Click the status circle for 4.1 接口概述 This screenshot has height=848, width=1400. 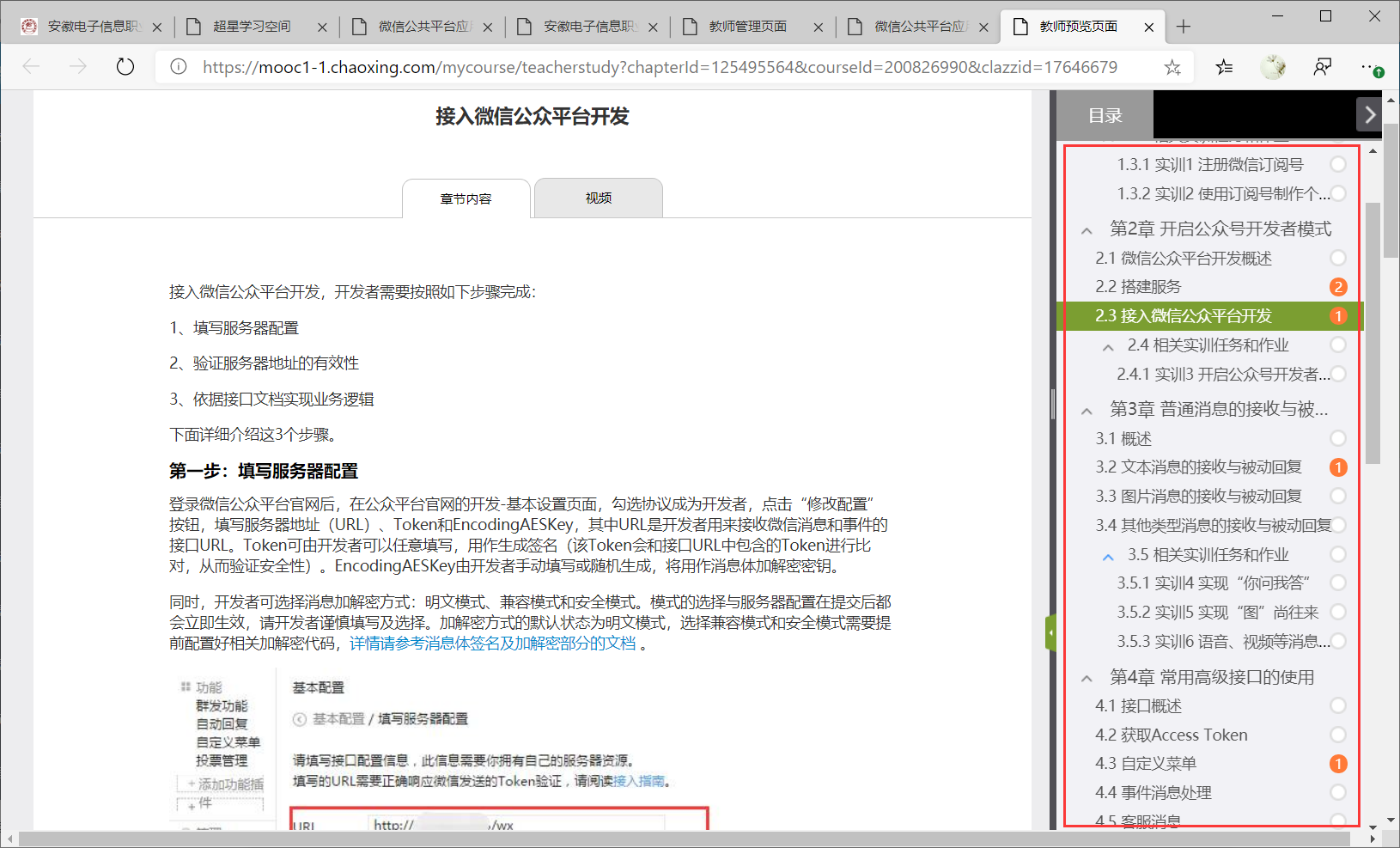pos(1337,705)
